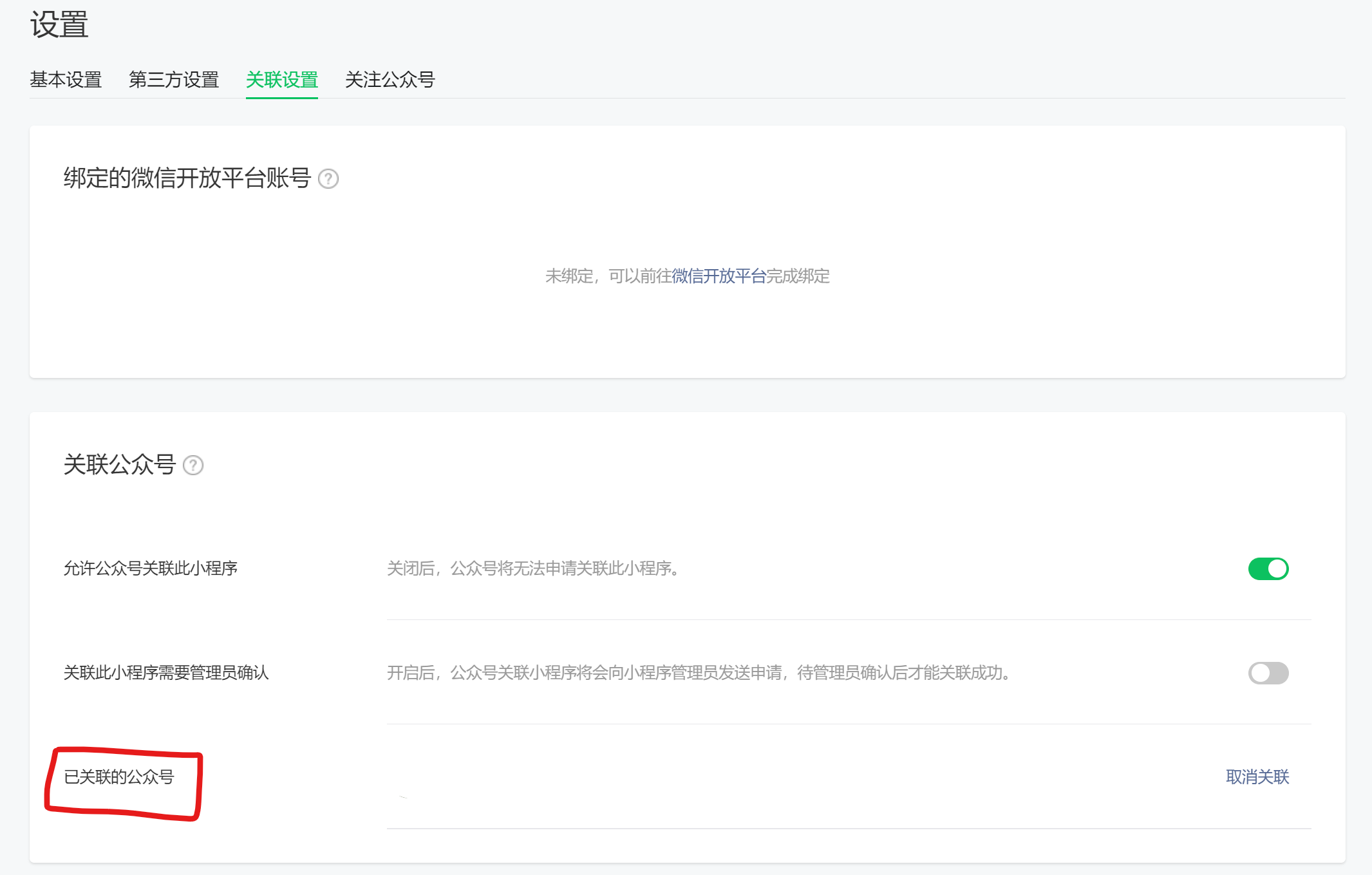Enable 关联此小程序需要管理员确认 switch

pos(1268,673)
